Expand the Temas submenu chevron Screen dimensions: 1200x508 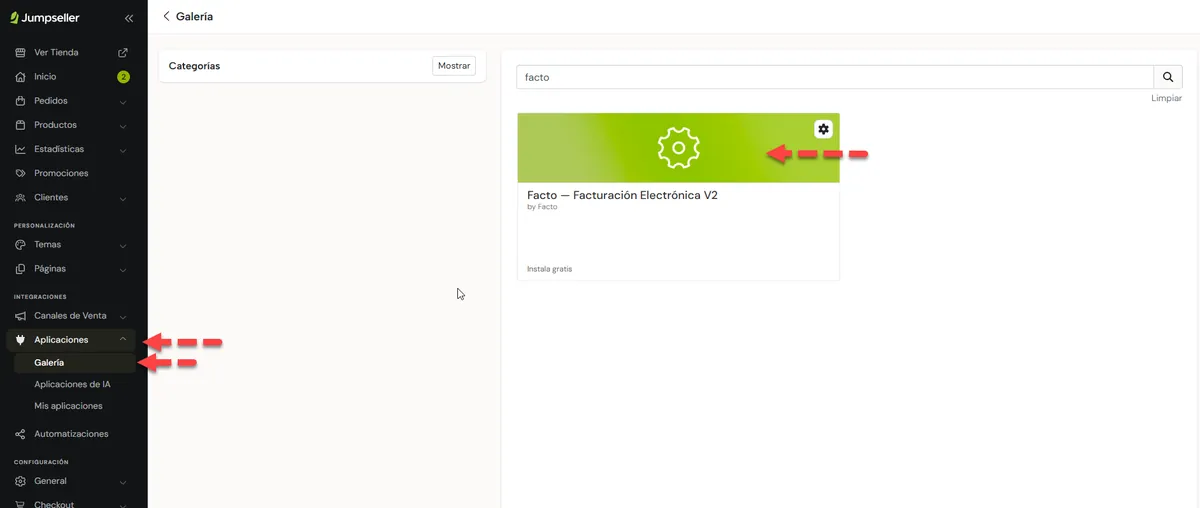point(123,245)
